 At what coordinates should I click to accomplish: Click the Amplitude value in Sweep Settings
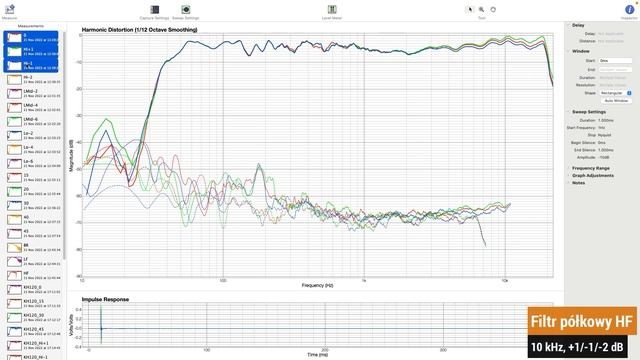click(x=604, y=157)
